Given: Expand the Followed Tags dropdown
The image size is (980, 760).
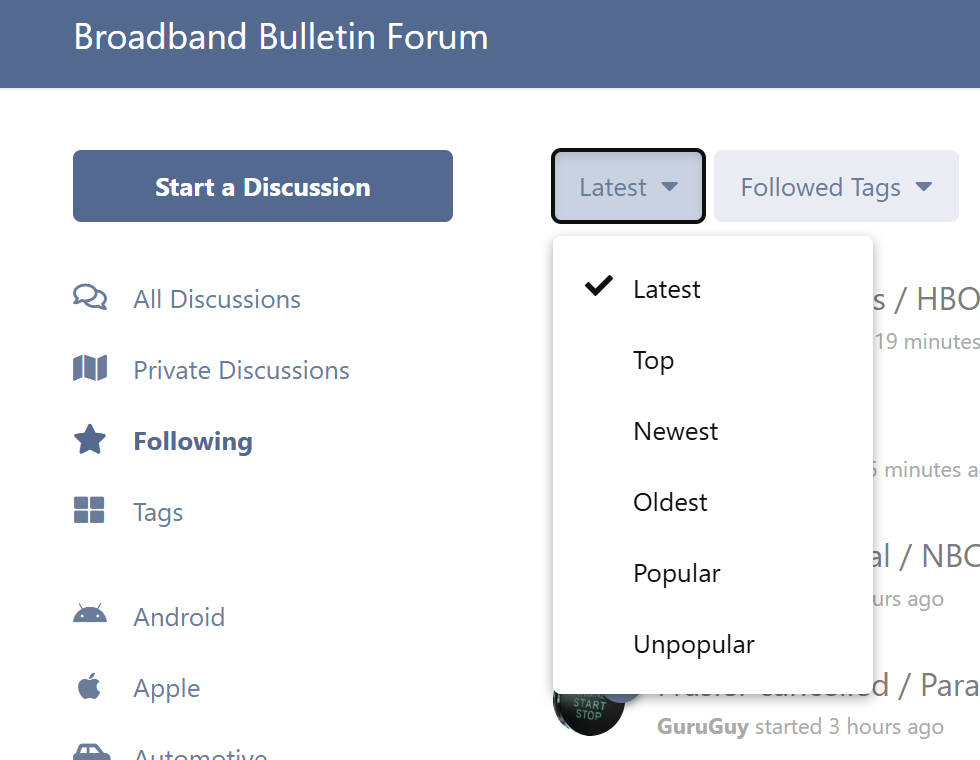Looking at the screenshot, I should tap(836, 186).
